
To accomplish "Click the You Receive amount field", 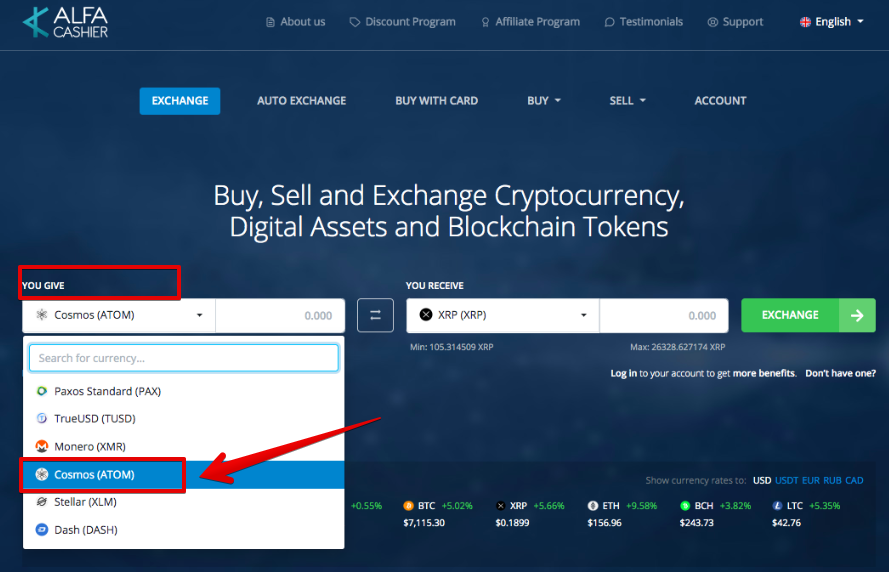I will click(664, 315).
